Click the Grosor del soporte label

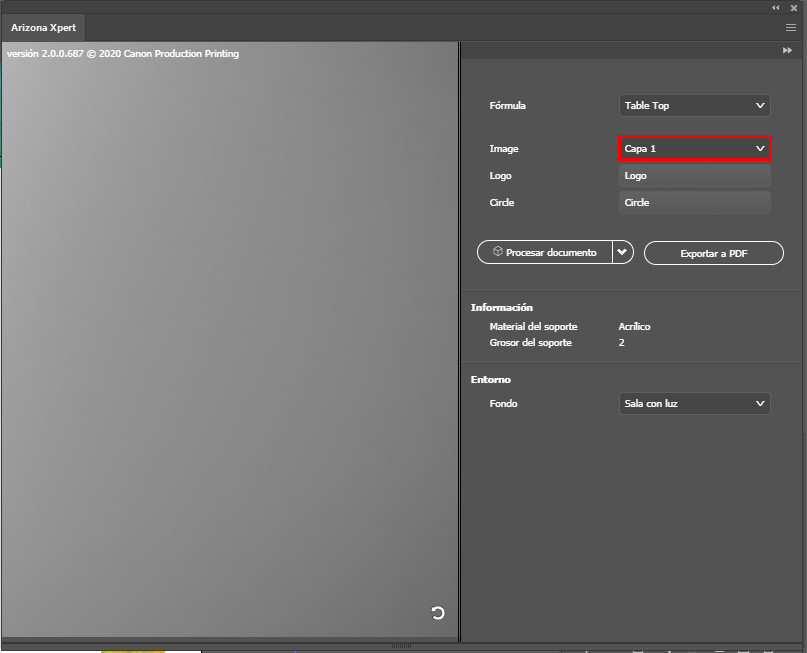click(530, 343)
